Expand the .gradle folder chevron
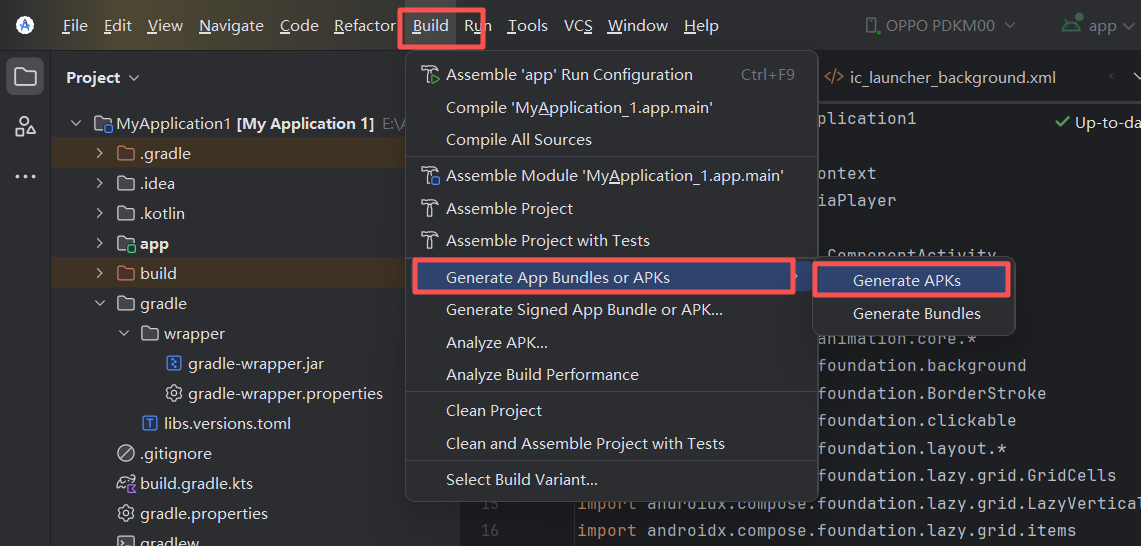Image resolution: width=1141 pixels, height=546 pixels. click(99, 153)
